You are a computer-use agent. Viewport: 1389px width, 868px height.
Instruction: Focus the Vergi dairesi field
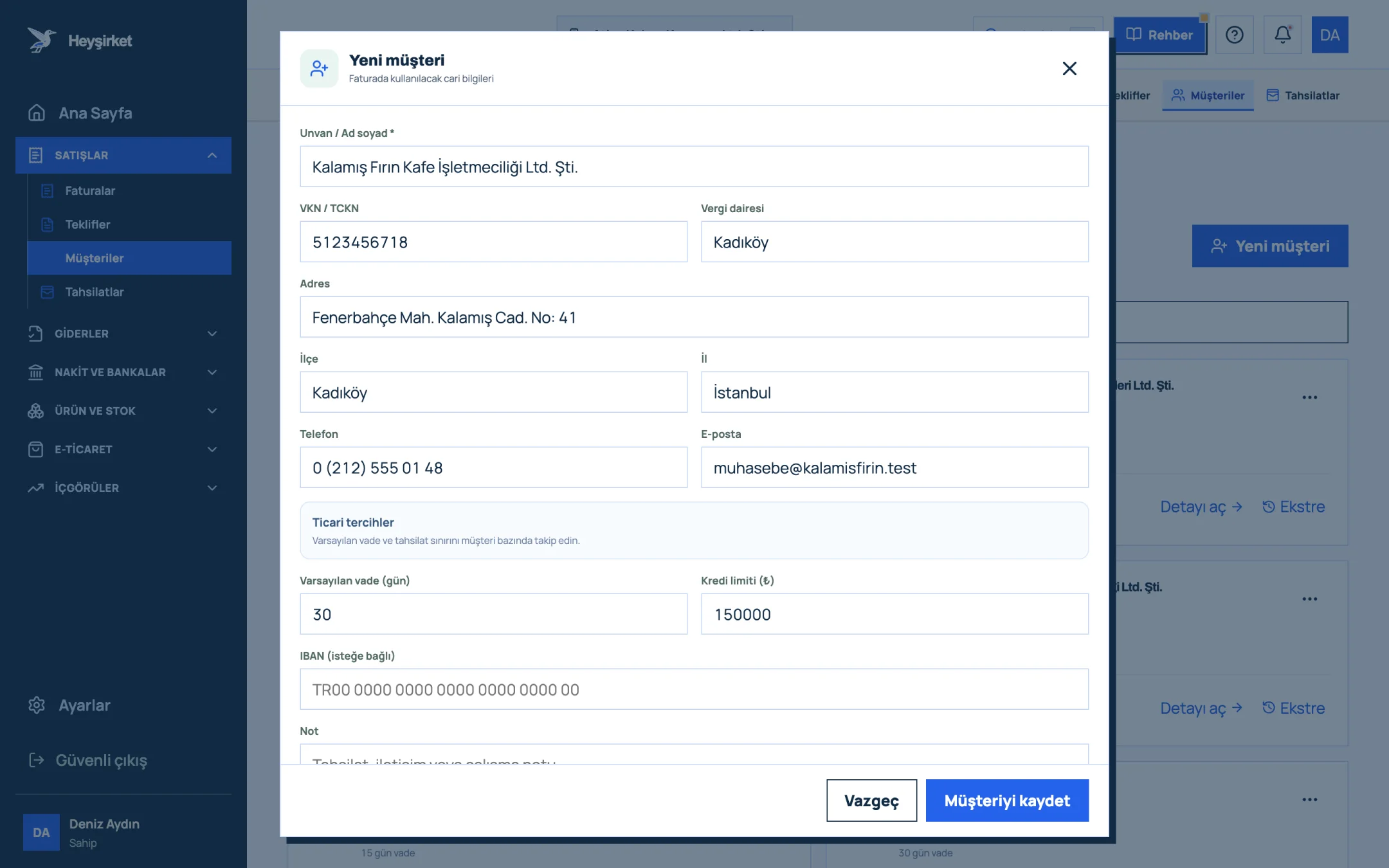pos(894,242)
